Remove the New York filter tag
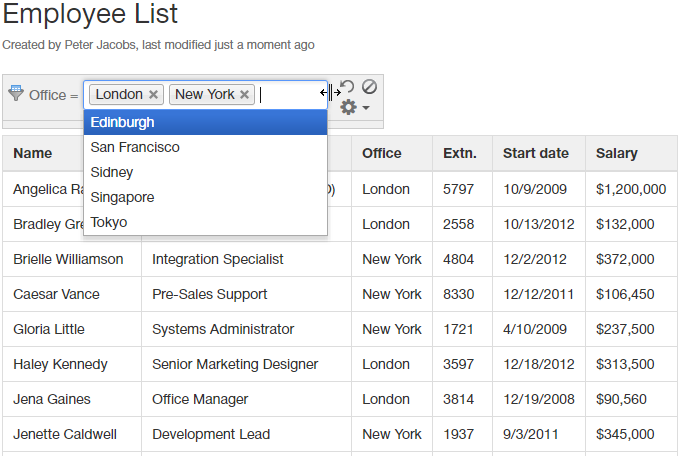This screenshot has height=456, width=681. coord(244,95)
